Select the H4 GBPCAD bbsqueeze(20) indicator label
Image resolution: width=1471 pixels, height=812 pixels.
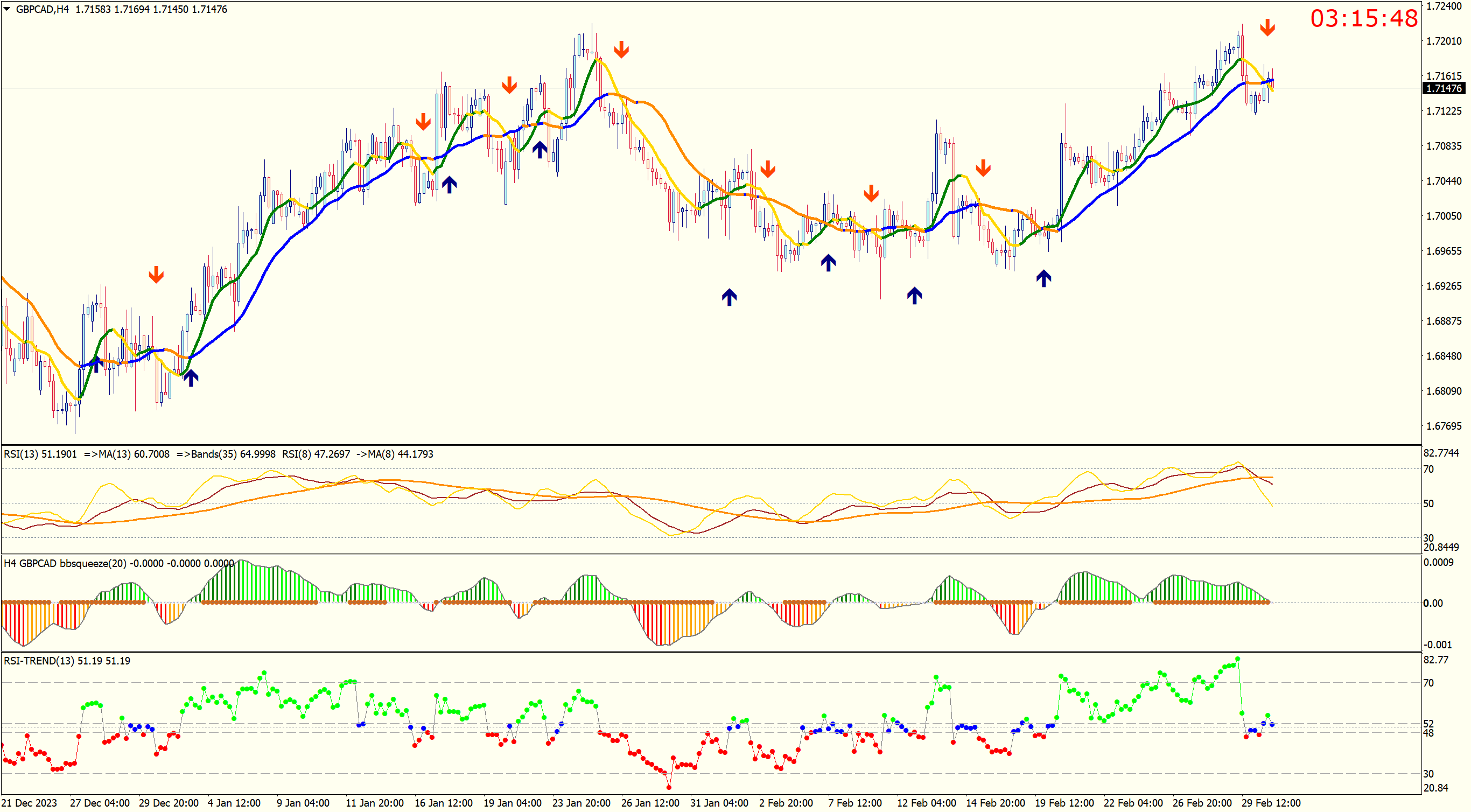coord(66,564)
